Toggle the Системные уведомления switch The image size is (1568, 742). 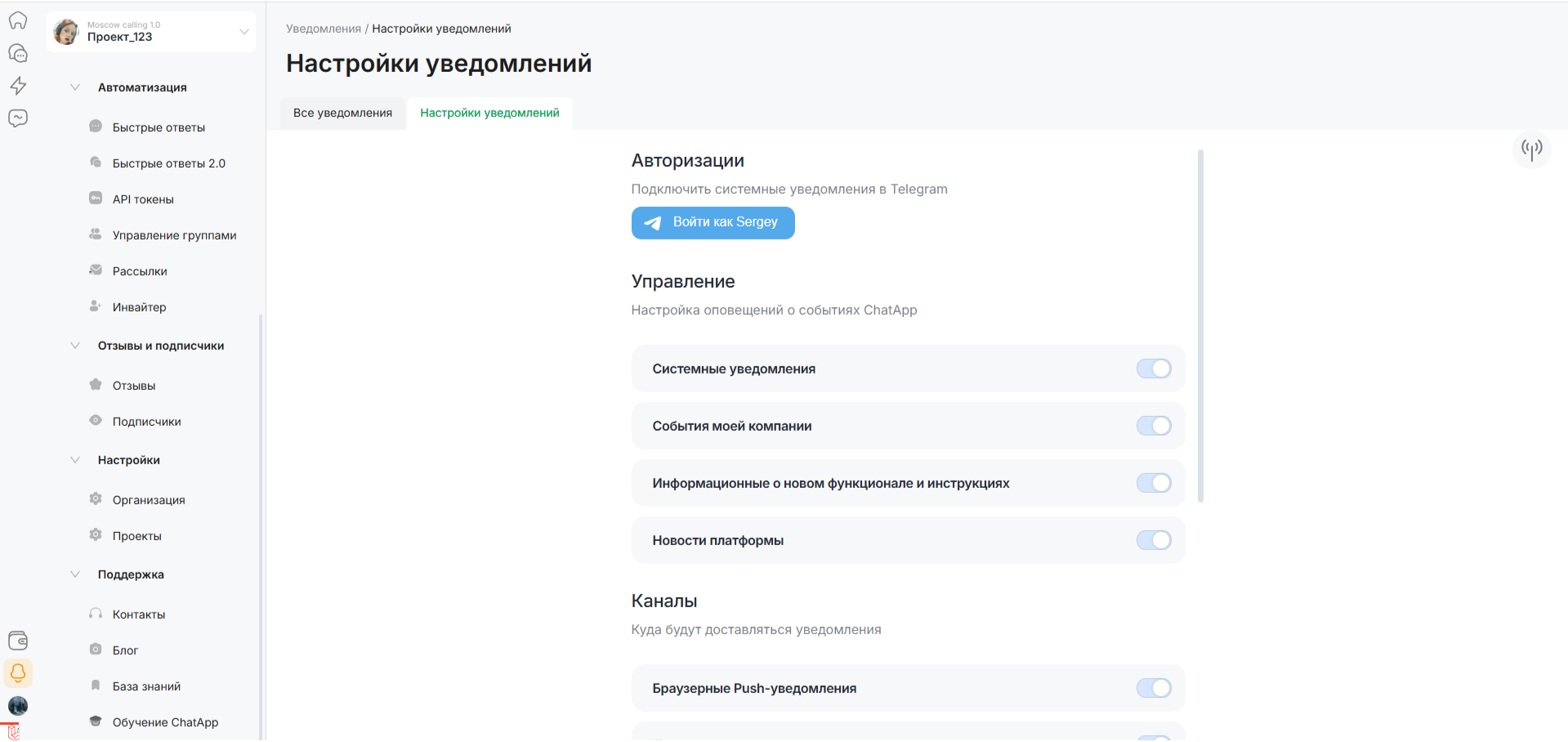1153,369
